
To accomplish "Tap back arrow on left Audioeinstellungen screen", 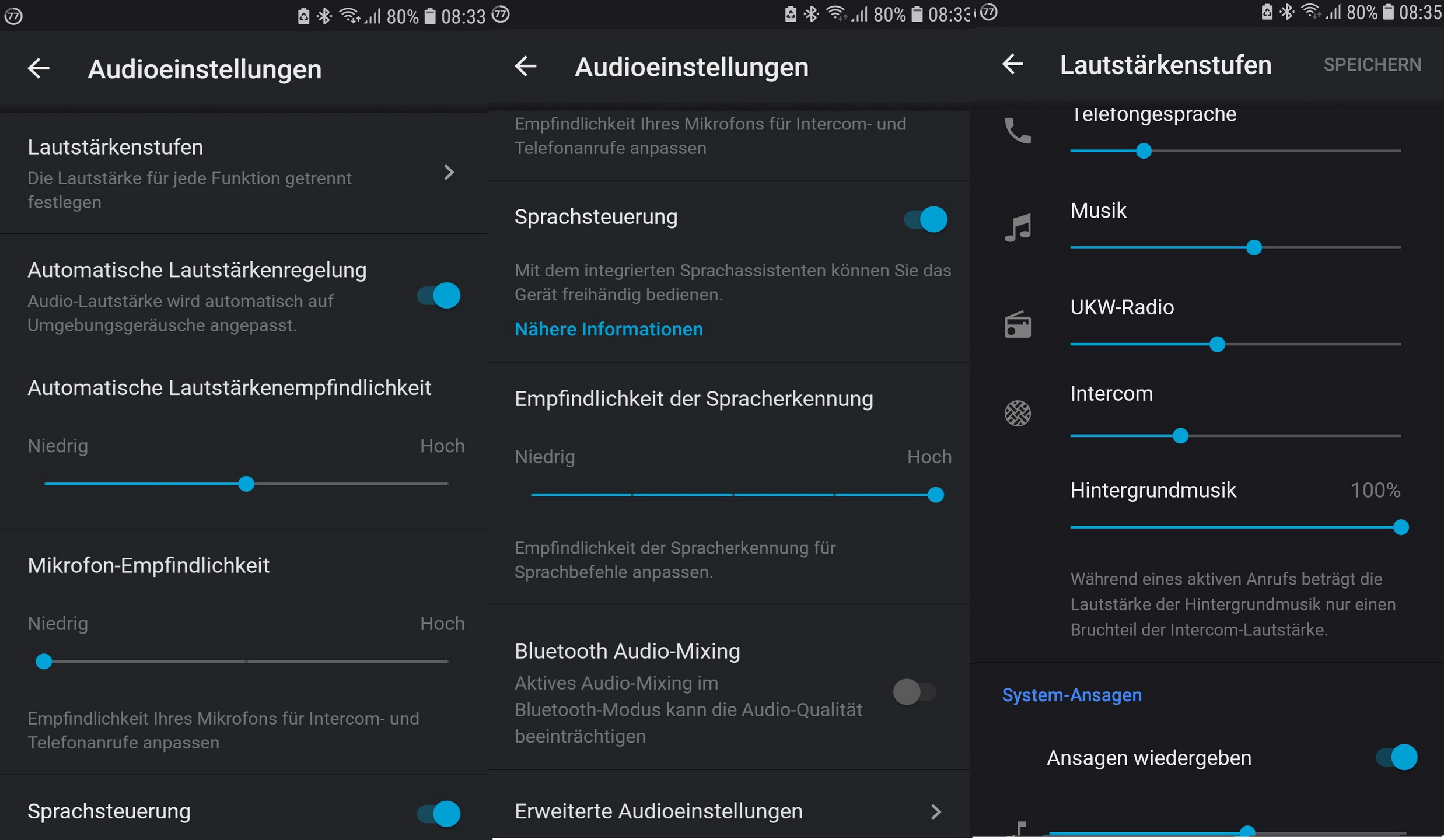I will (39, 69).
